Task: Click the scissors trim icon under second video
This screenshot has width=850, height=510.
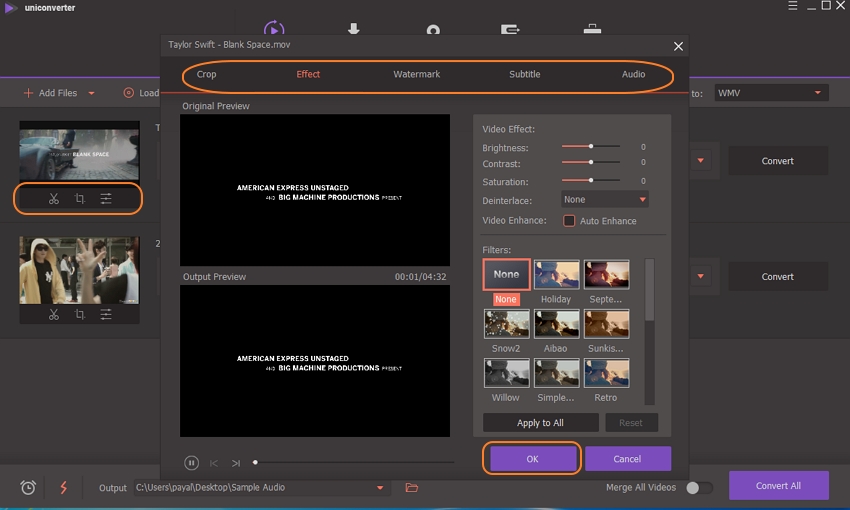Action: (54, 314)
